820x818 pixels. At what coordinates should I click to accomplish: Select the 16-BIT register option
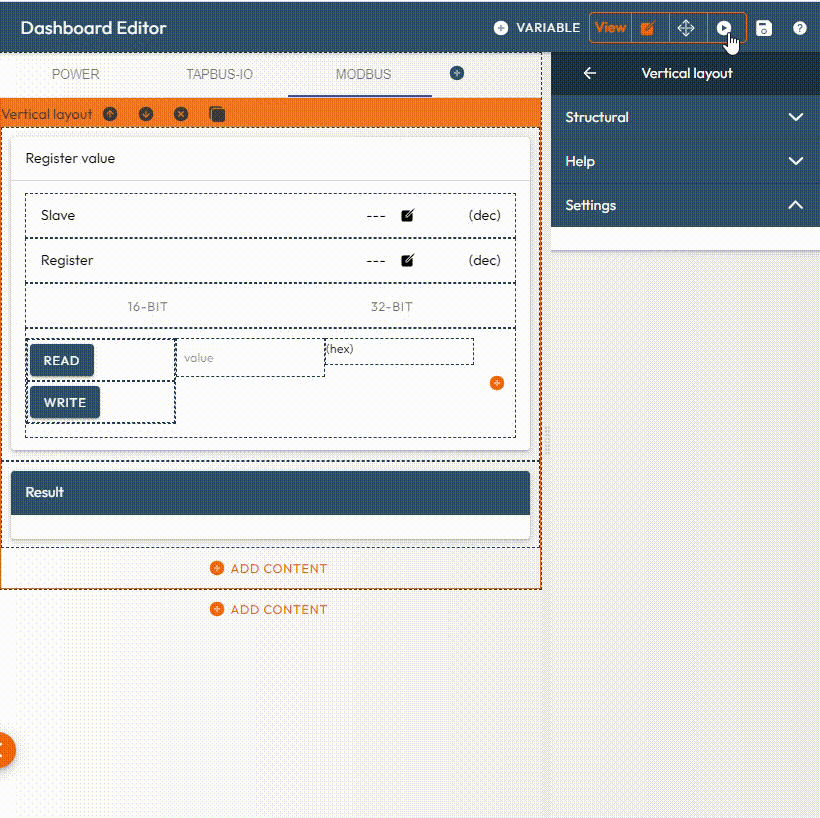147,307
